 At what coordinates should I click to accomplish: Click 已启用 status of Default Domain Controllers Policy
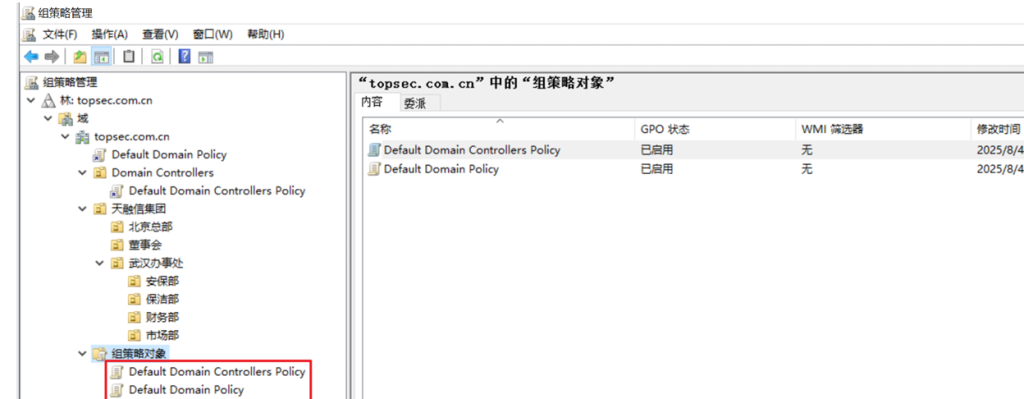(x=657, y=150)
